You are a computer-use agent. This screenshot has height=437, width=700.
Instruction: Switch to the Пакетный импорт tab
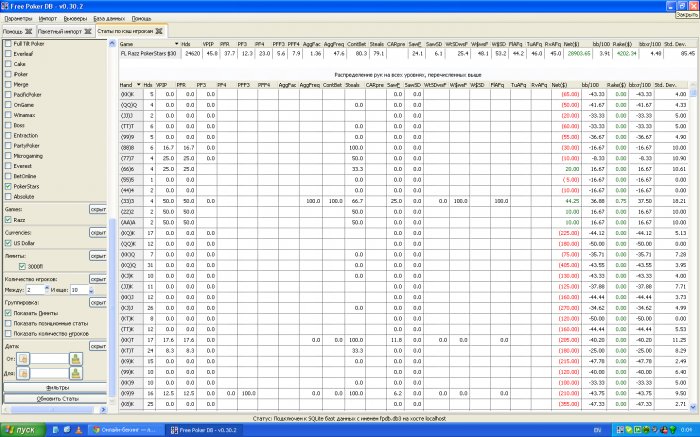click(x=60, y=31)
